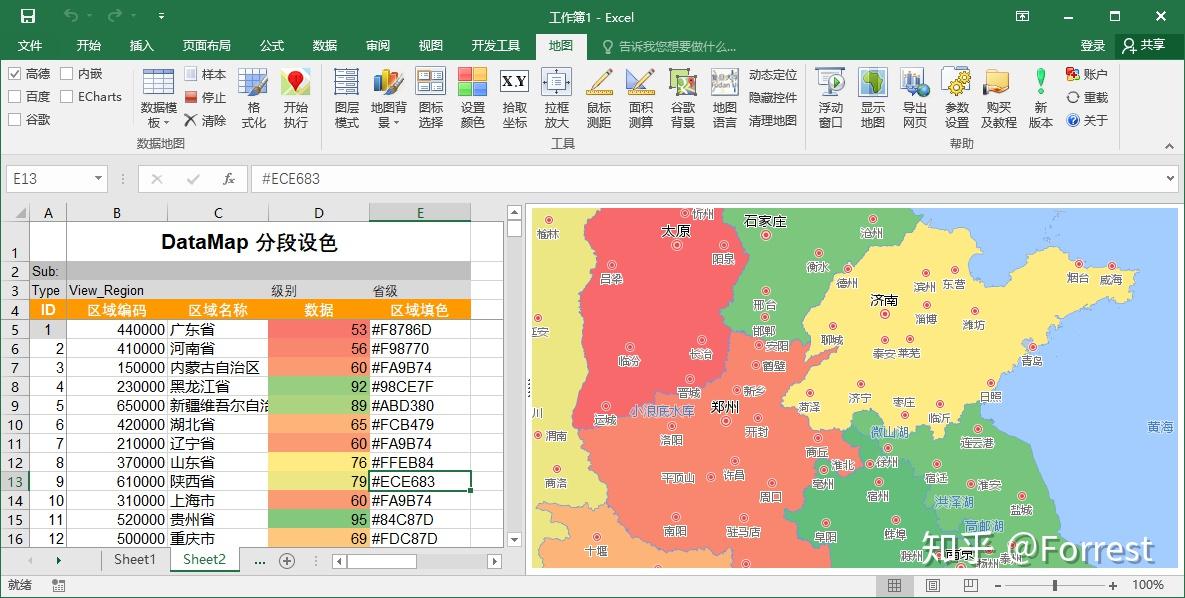Click the 清除 clear button
The image size is (1185, 598).
(x=206, y=120)
